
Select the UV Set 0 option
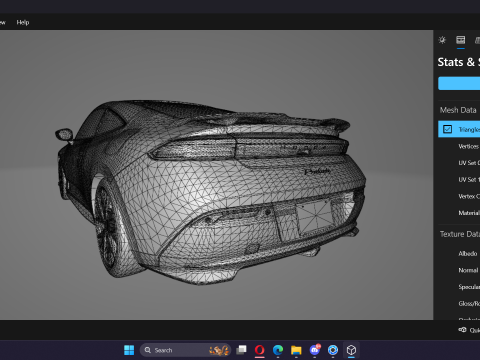(x=469, y=163)
